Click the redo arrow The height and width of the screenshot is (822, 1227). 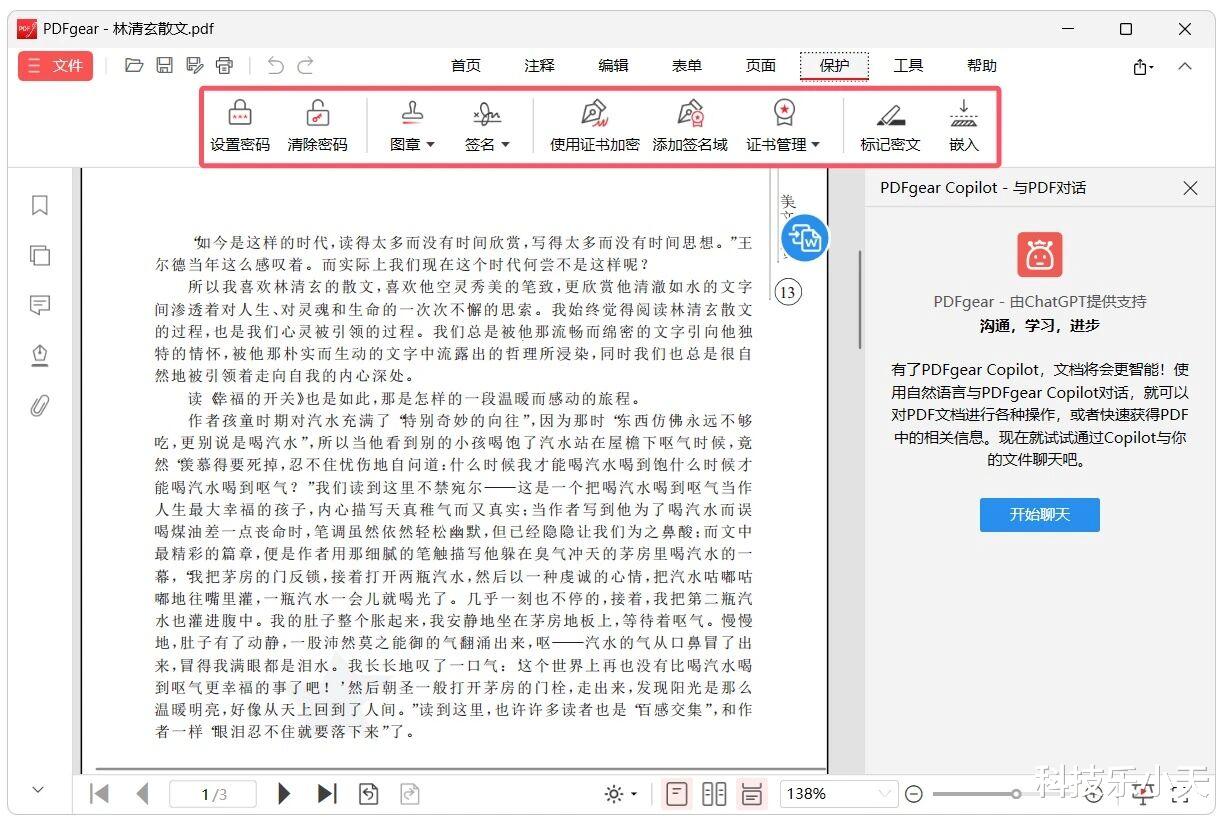tap(306, 66)
